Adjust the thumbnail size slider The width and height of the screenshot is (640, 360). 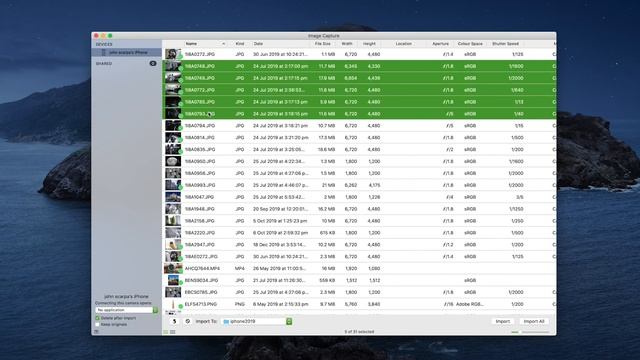tap(531, 332)
